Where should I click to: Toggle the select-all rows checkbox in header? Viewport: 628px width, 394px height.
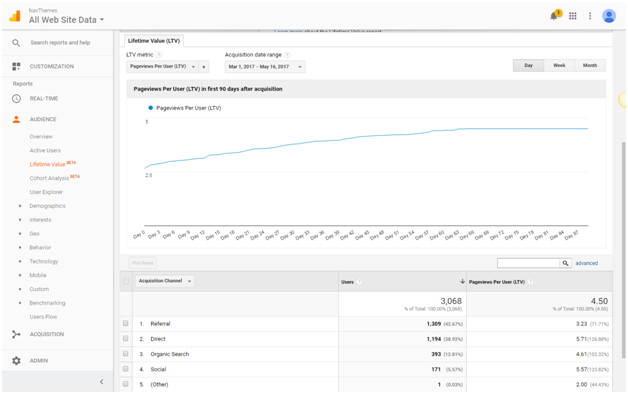coord(126,281)
